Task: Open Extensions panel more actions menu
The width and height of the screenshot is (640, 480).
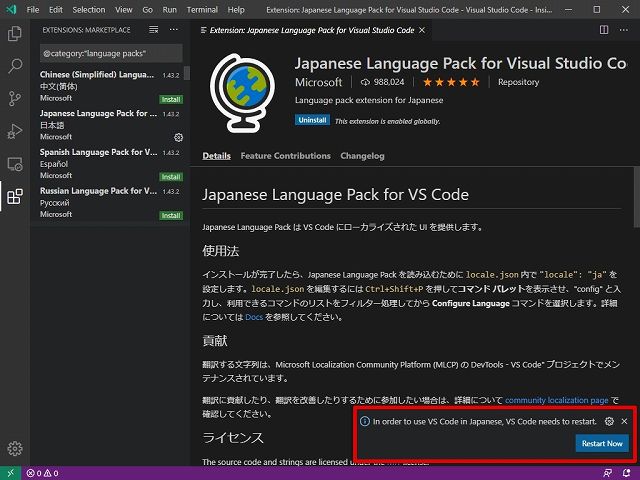Action: click(173, 30)
